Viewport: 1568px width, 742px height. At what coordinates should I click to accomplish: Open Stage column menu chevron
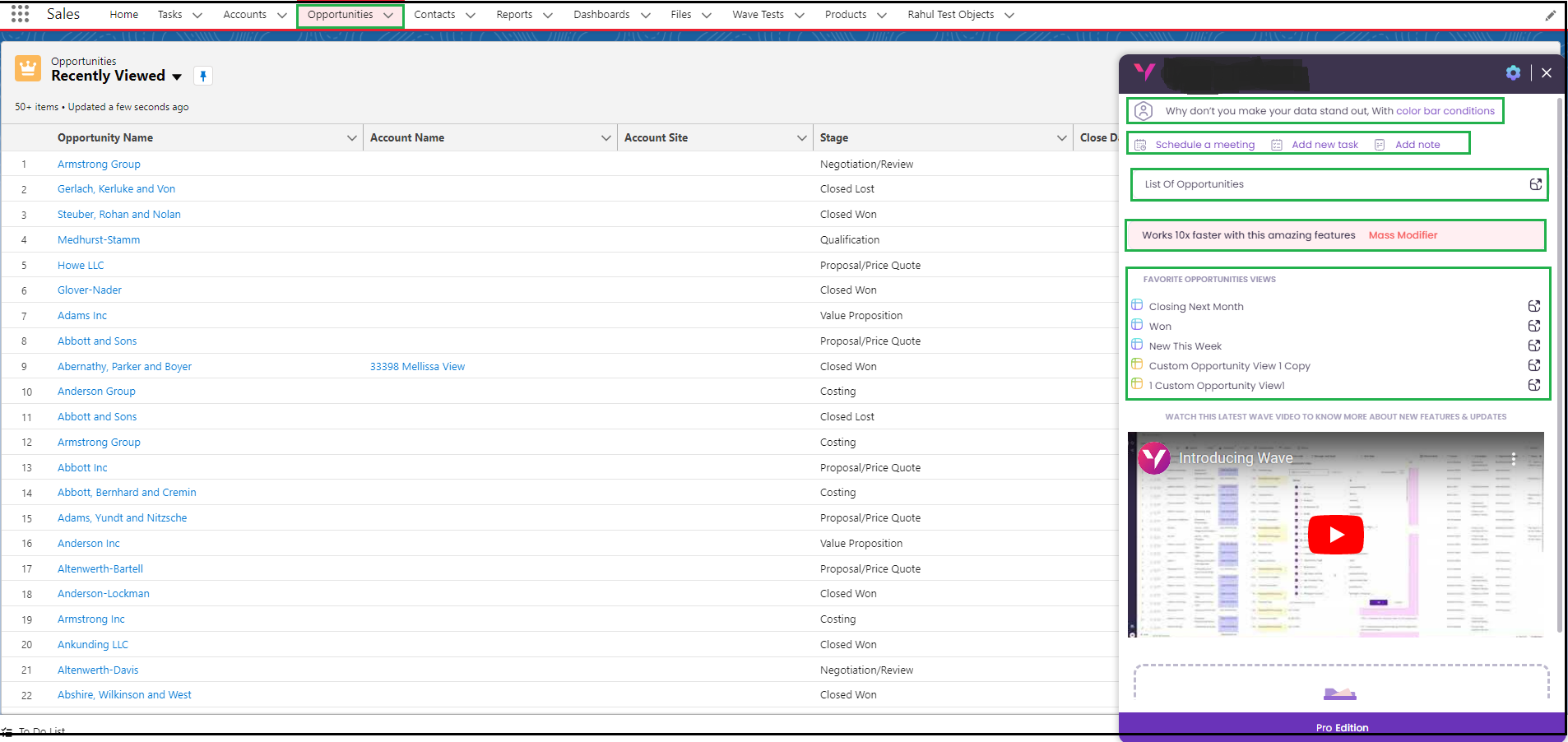[x=1062, y=138]
